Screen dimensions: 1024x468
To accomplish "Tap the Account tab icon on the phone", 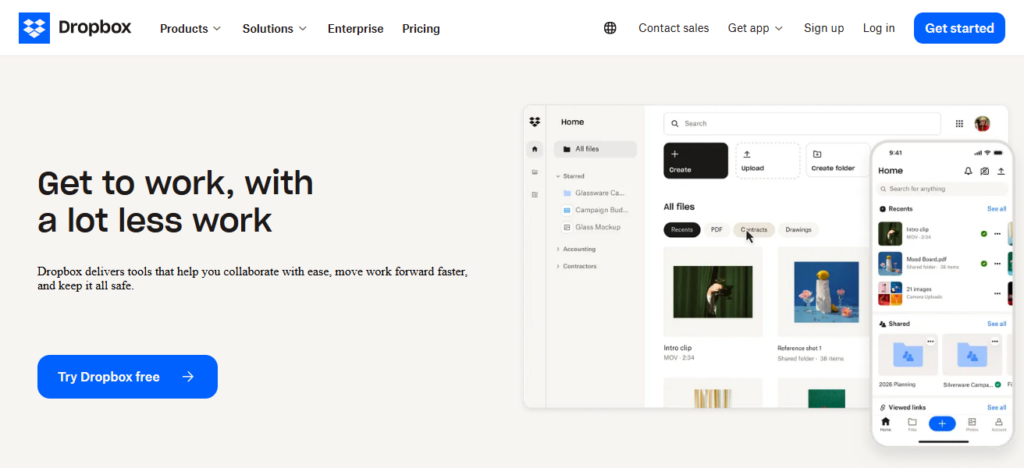I will point(999,422).
